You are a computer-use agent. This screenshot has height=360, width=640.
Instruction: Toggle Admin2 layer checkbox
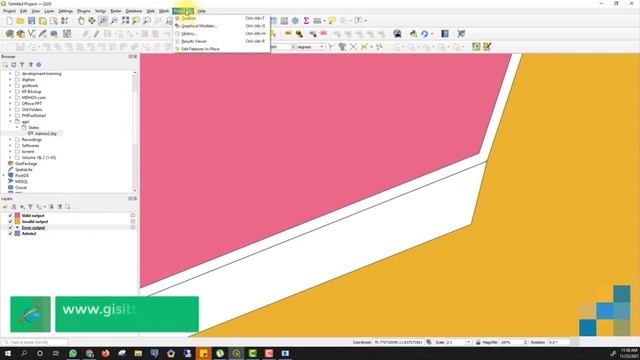tap(11, 234)
